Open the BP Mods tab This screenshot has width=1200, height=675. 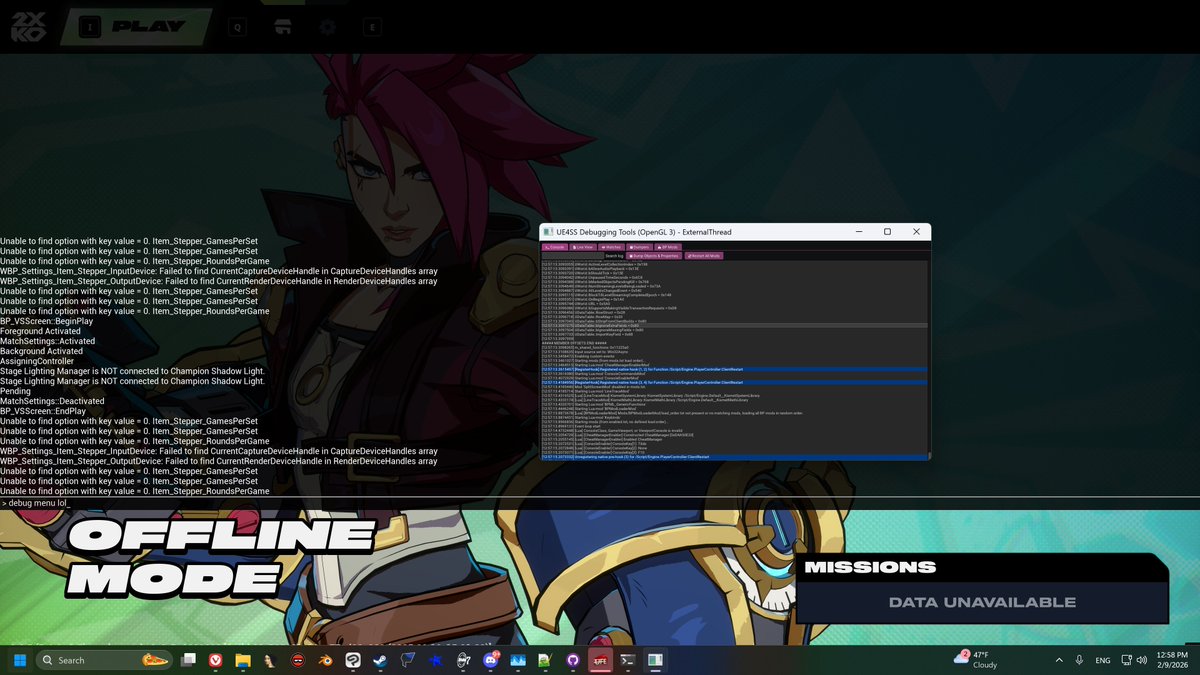(x=668, y=246)
